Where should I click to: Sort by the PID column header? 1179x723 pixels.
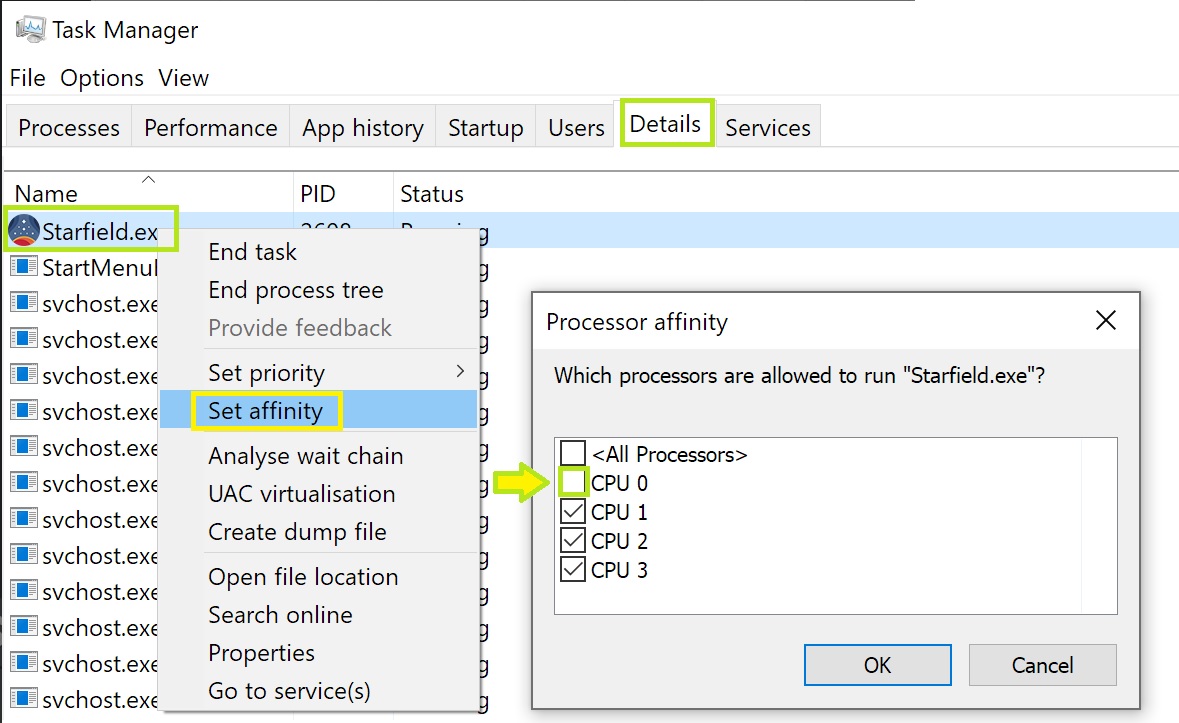pos(343,193)
